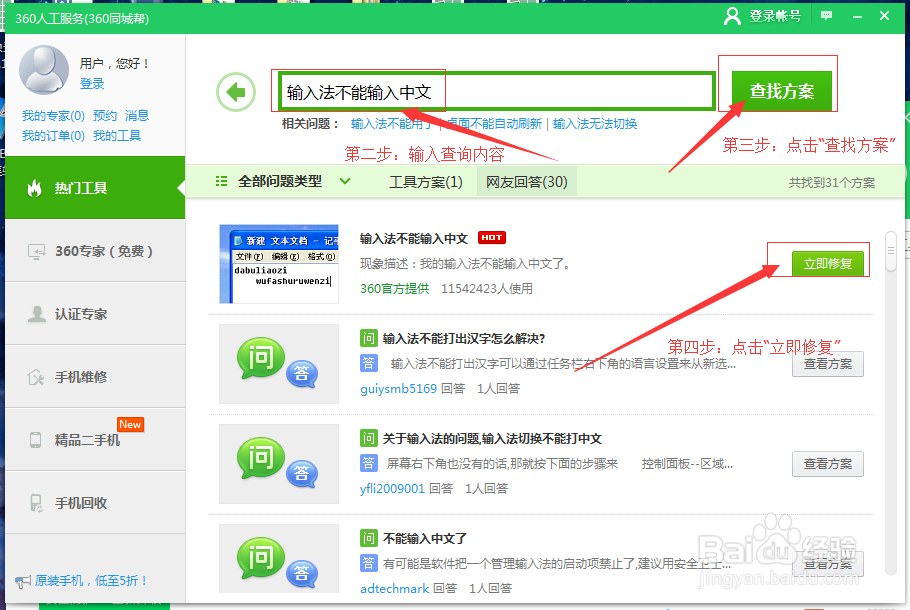Open 360专家（免费）in sidebar
The image size is (910, 610).
[95, 251]
